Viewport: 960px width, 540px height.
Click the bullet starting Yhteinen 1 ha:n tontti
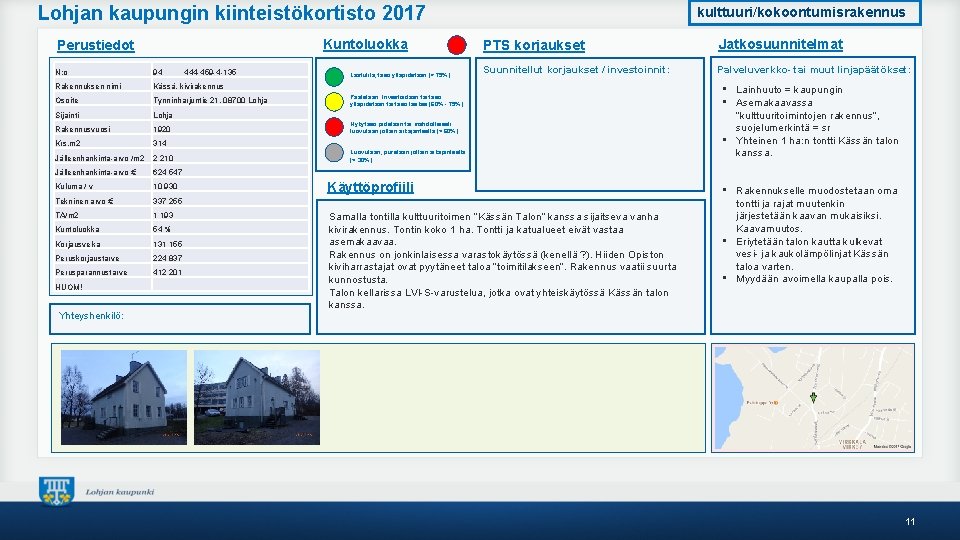click(x=817, y=146)
